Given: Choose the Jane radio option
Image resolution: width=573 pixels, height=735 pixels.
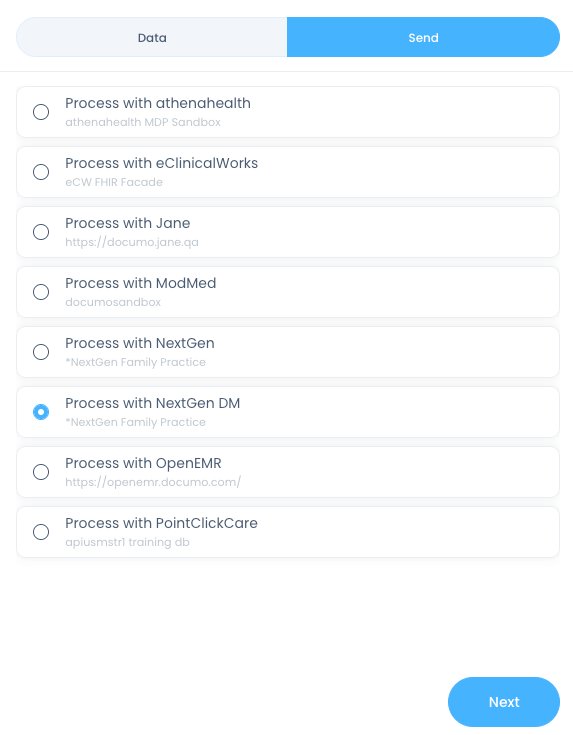Looking at the screenshot, I should [x=41, y=232].
